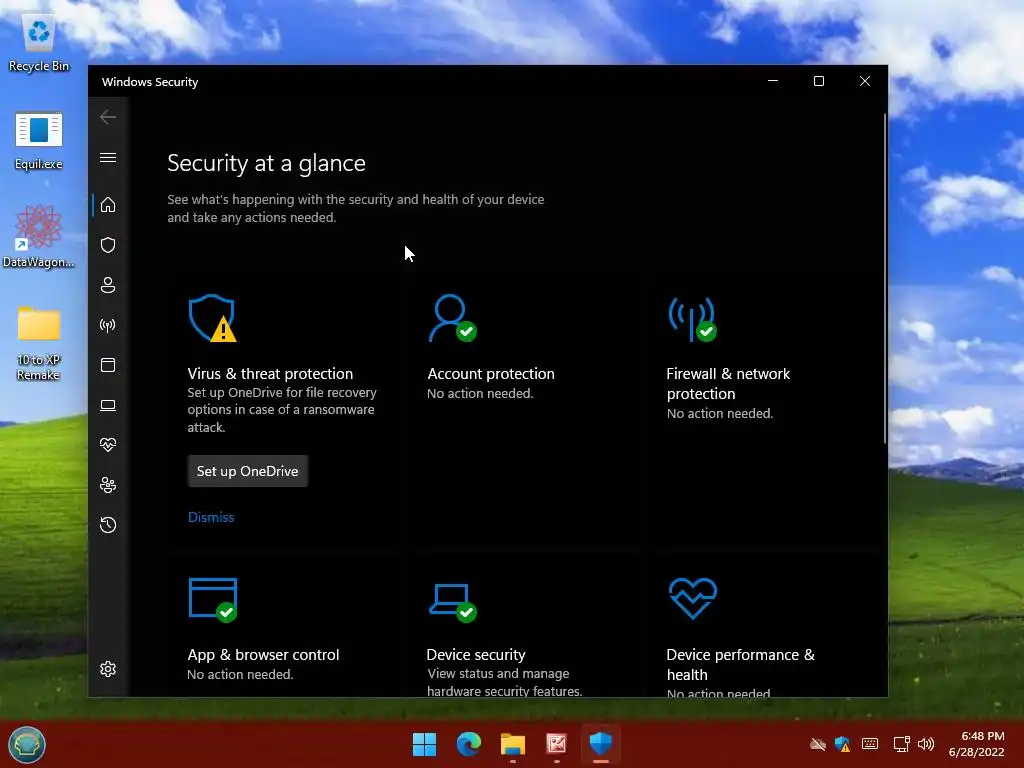Close the Windows Security window
Screen dimensions: 1024x768
(x=865, y=81)
